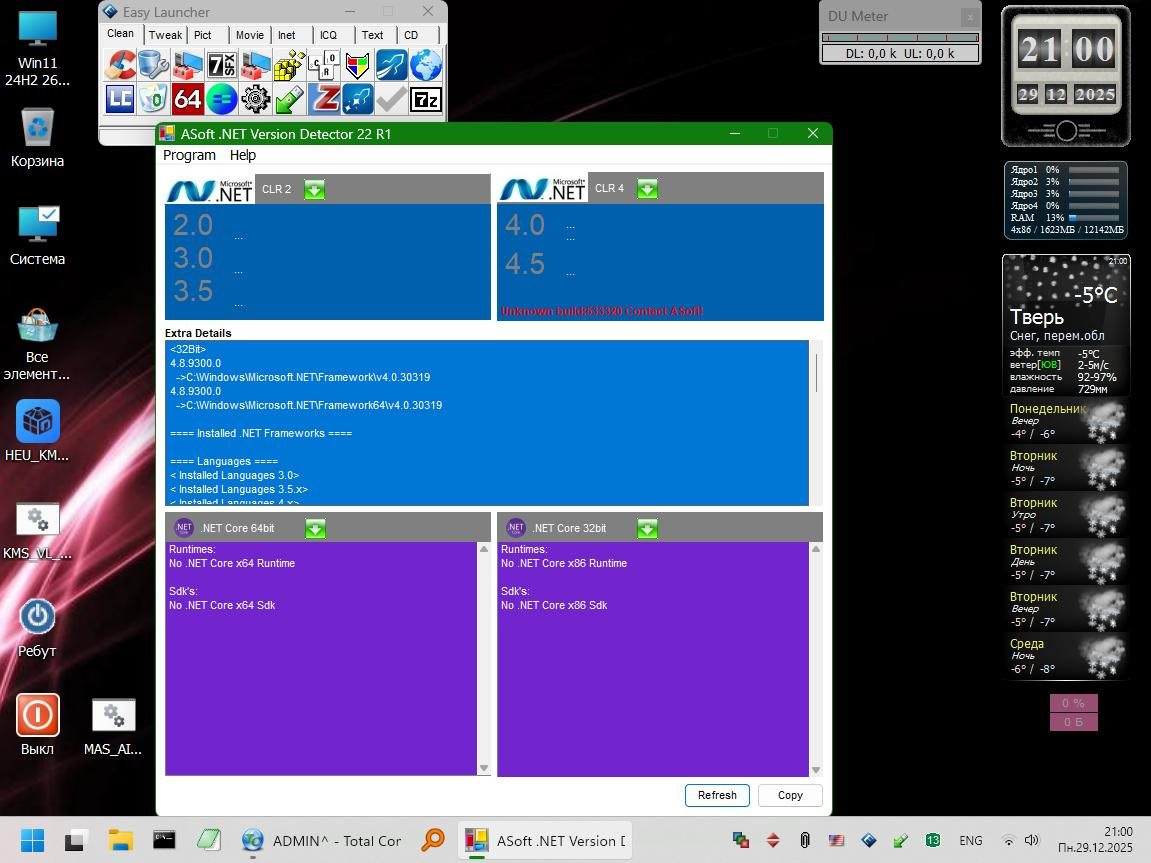Screen dimensions: 1151x863
Task: Click the Extra Details scrollbar thumb
Action: (x=816, y=373)
